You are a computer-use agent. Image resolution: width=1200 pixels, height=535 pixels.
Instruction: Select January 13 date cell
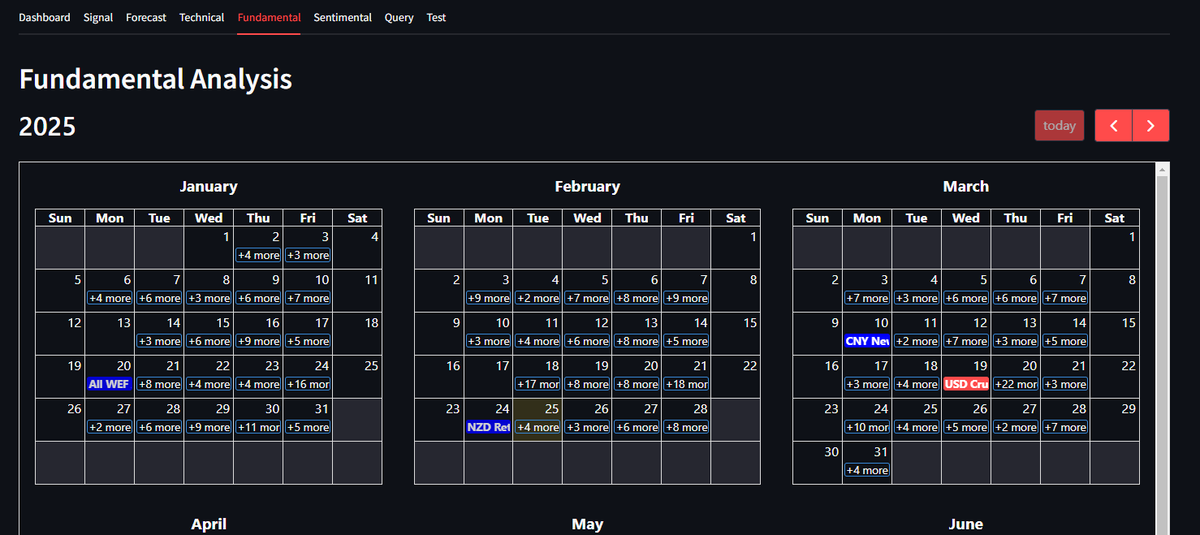pos(109,333)
